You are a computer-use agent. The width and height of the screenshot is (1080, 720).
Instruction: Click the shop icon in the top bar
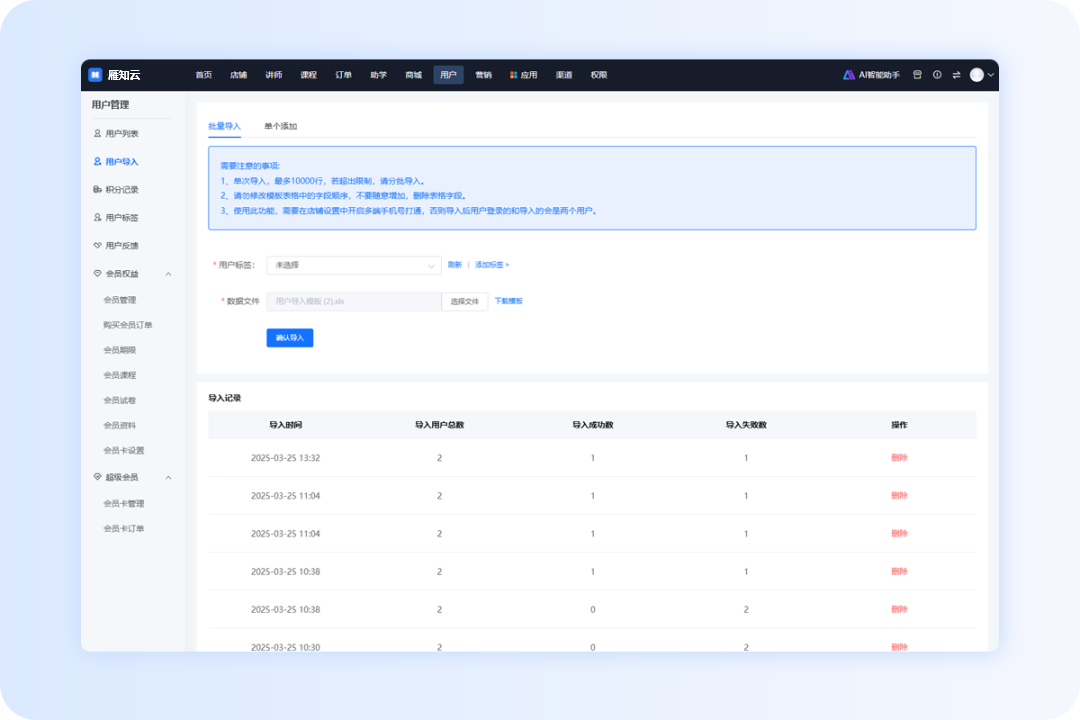tap(917, 75)
